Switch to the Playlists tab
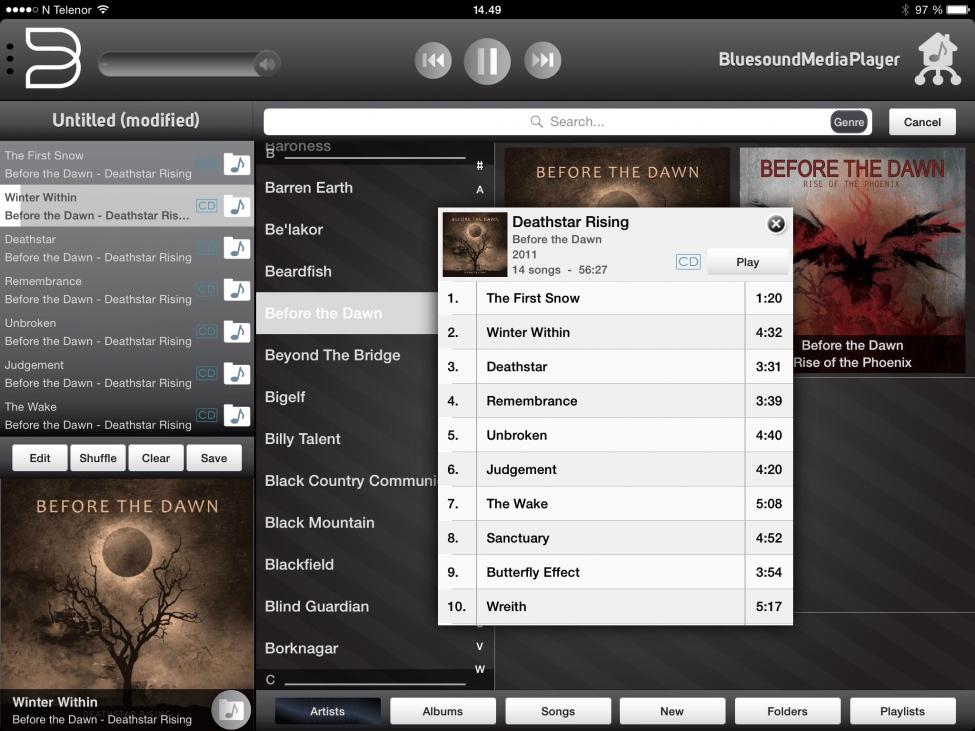This screenshot has height=731, width=975. (x=902, y=711)
